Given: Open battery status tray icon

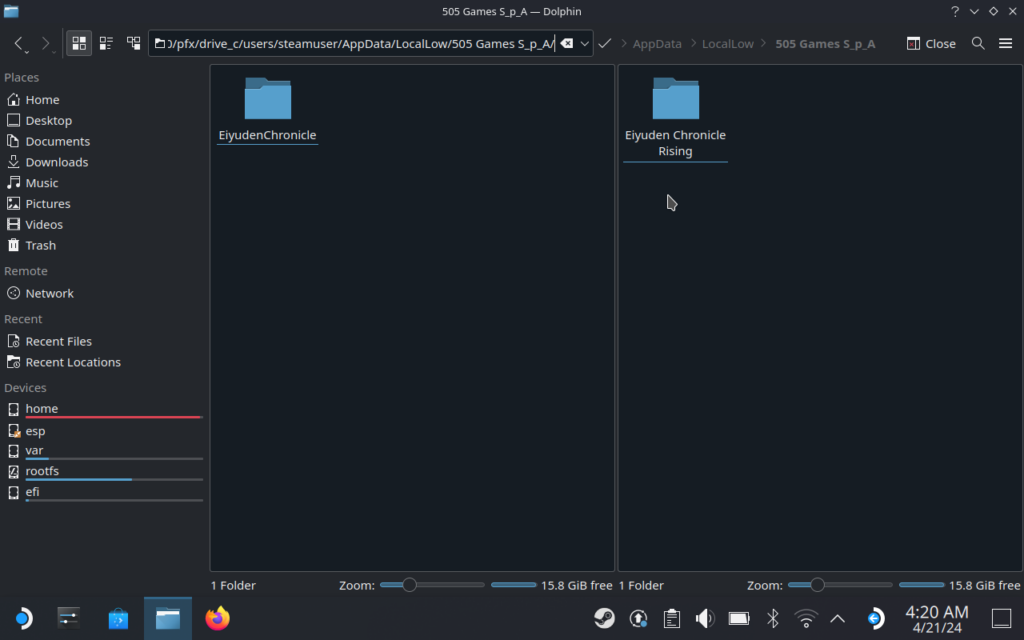Looking at the screenshot, I should pos(739,618).
